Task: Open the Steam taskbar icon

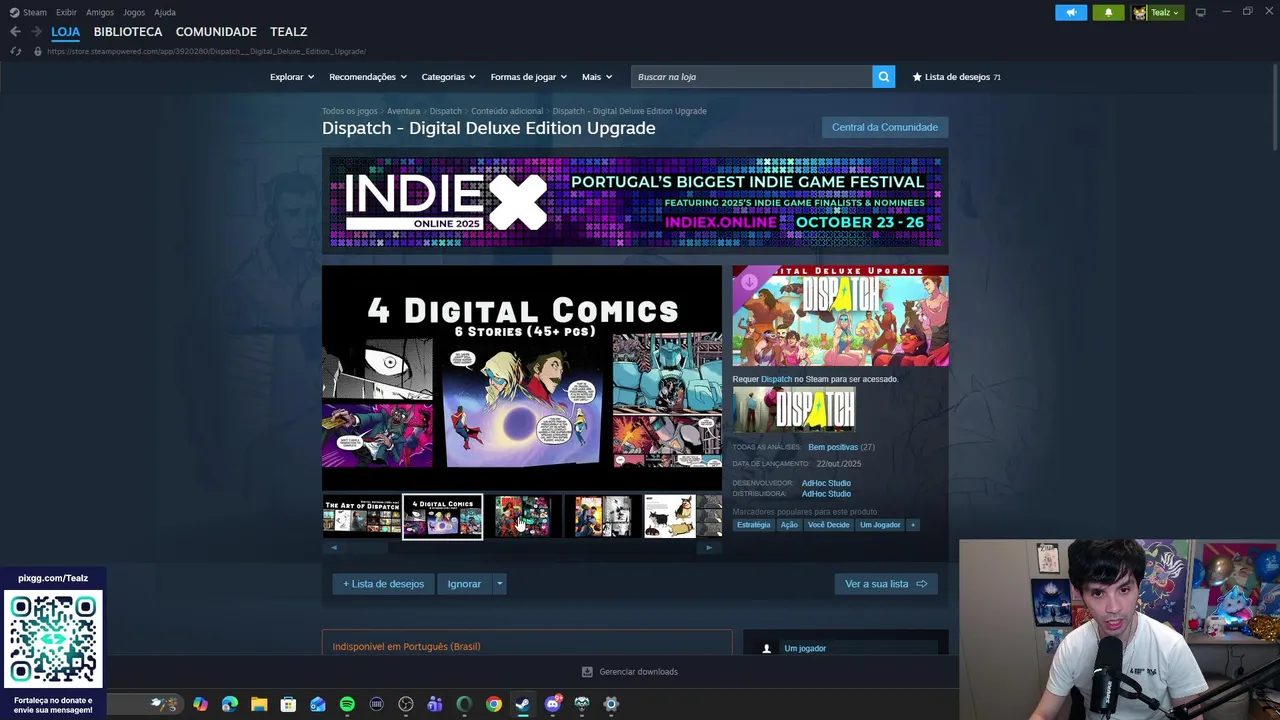Action: coord(523,704)
